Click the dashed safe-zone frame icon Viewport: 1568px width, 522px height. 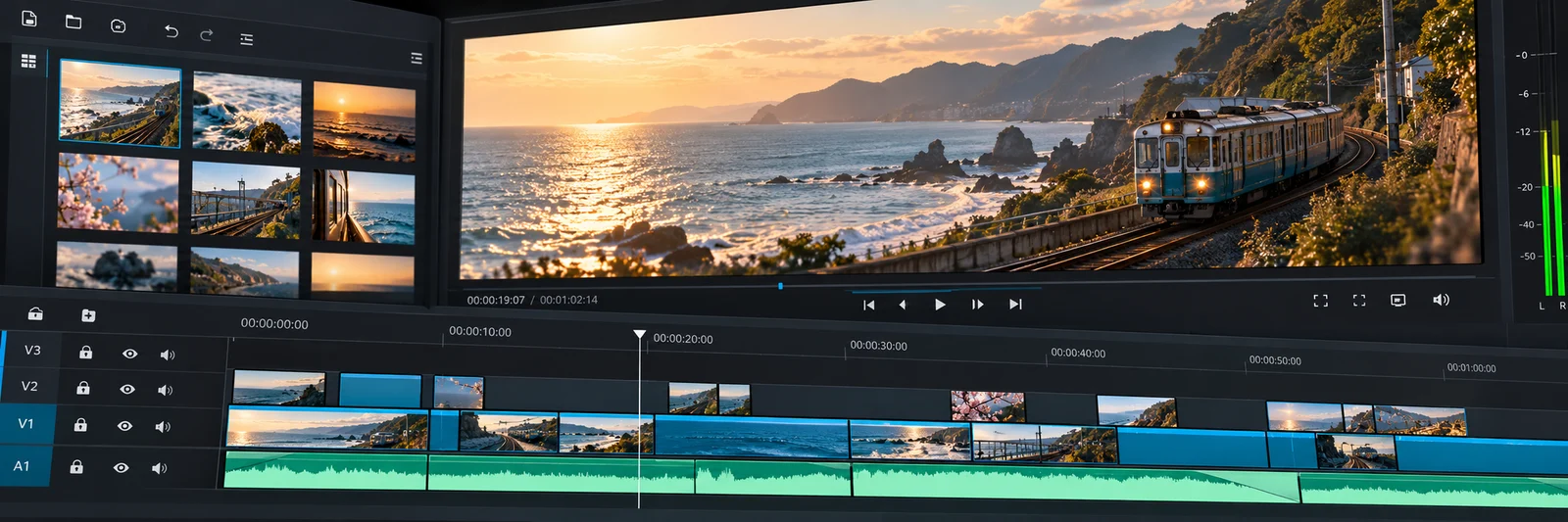[1359, 301]
